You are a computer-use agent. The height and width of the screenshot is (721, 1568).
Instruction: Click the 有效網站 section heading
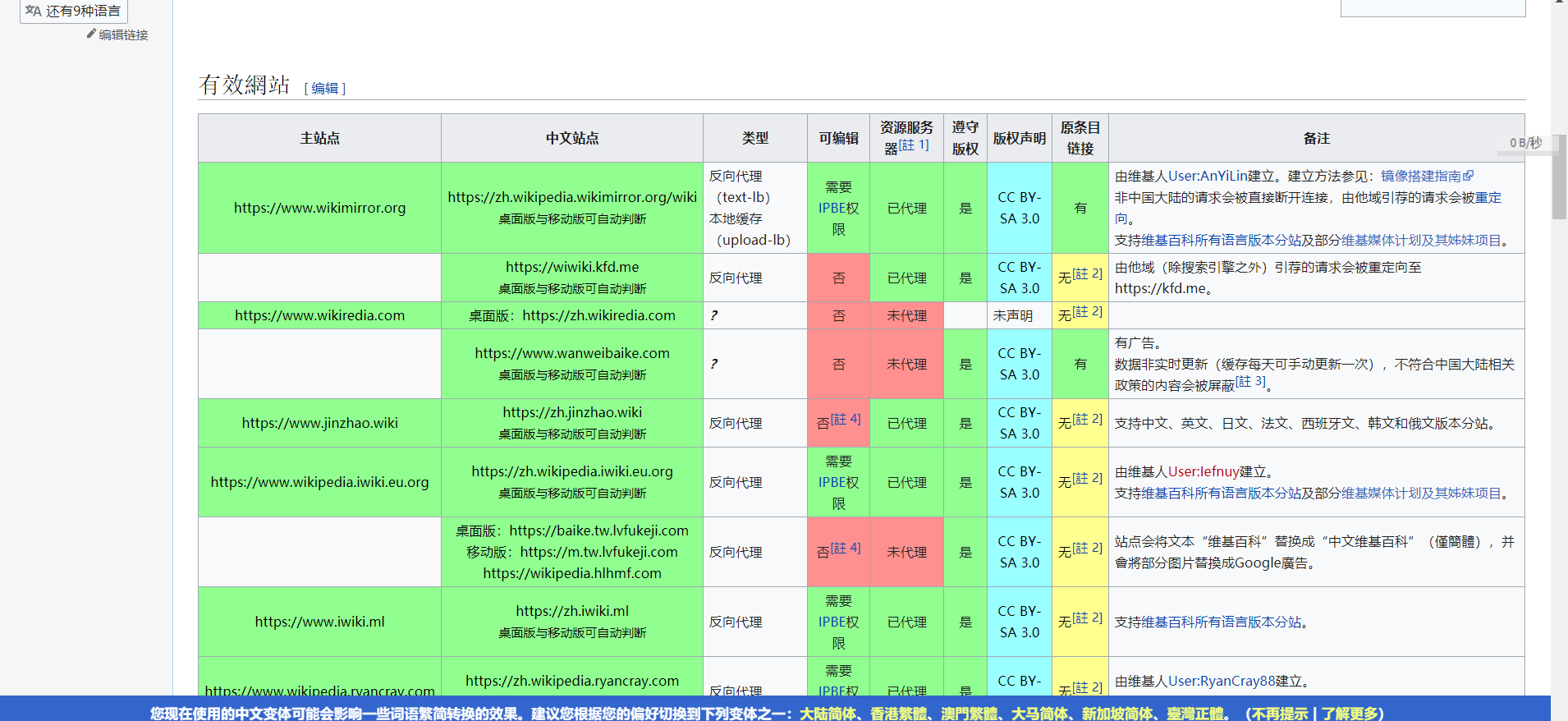[245, 85]
